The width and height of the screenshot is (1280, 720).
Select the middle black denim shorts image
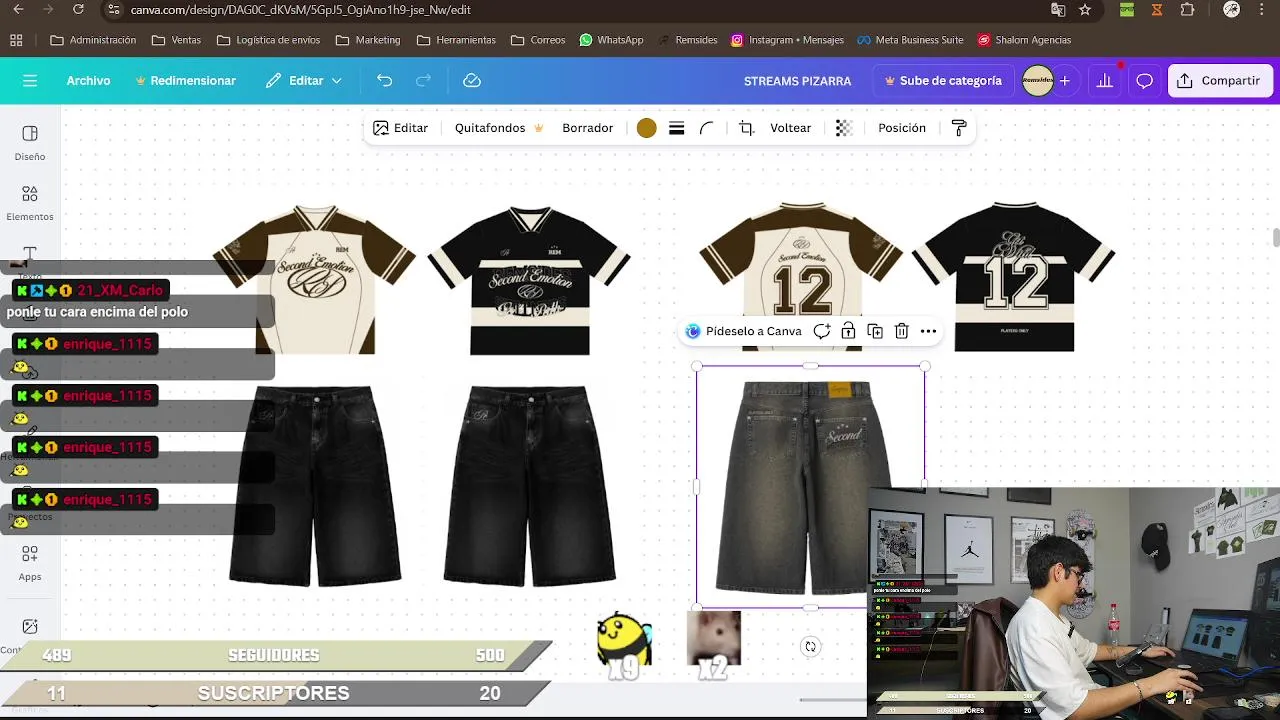529,485
